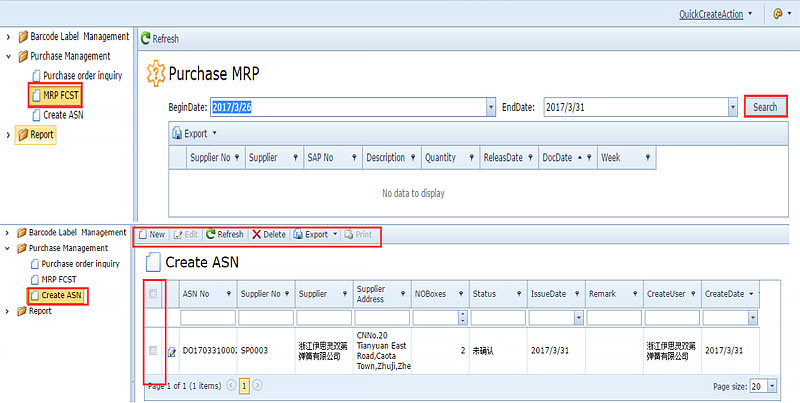Select the highlighted Create ASN tree item
The width and height of the screenshot is (800, 403).
click(61, 295)
